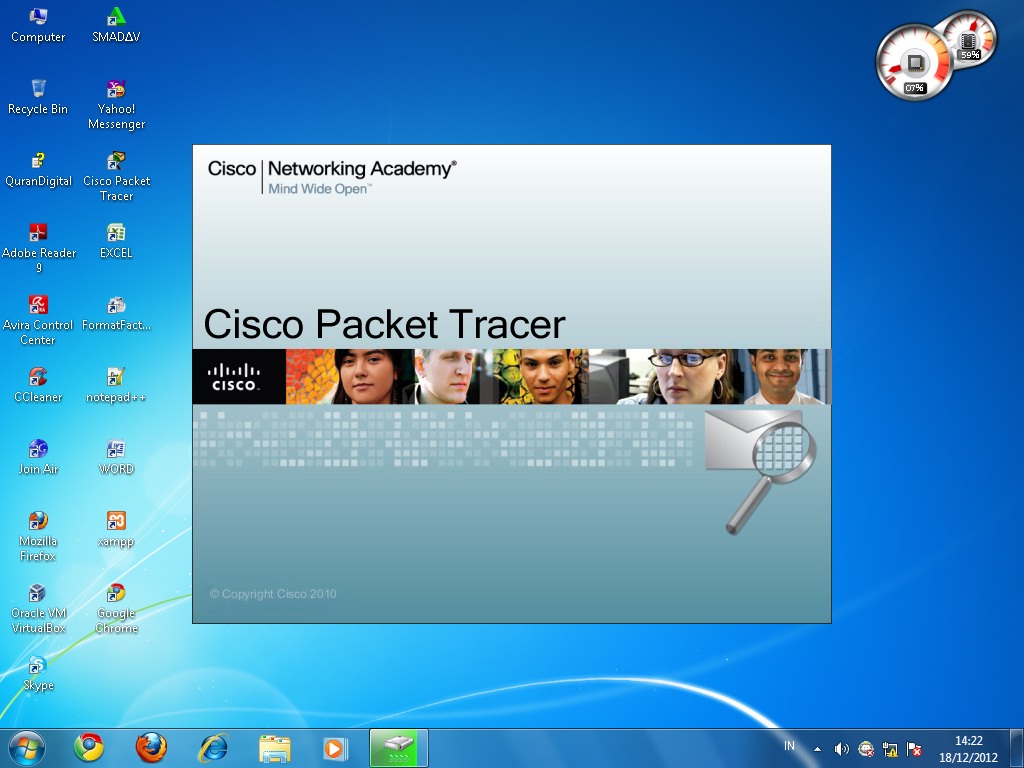
Task: Open Windows Media Player from taskbar
Action: tap(336, 748)
